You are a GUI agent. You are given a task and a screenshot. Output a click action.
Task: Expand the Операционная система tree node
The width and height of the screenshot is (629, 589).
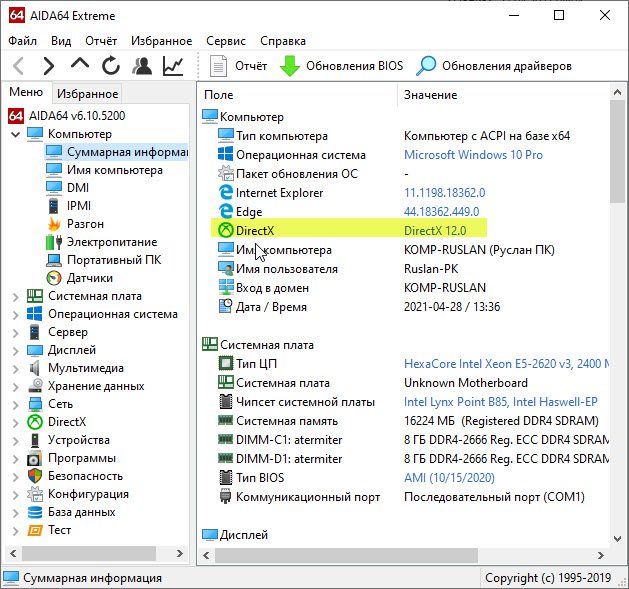pyautogui.click(x=15, y=315)
